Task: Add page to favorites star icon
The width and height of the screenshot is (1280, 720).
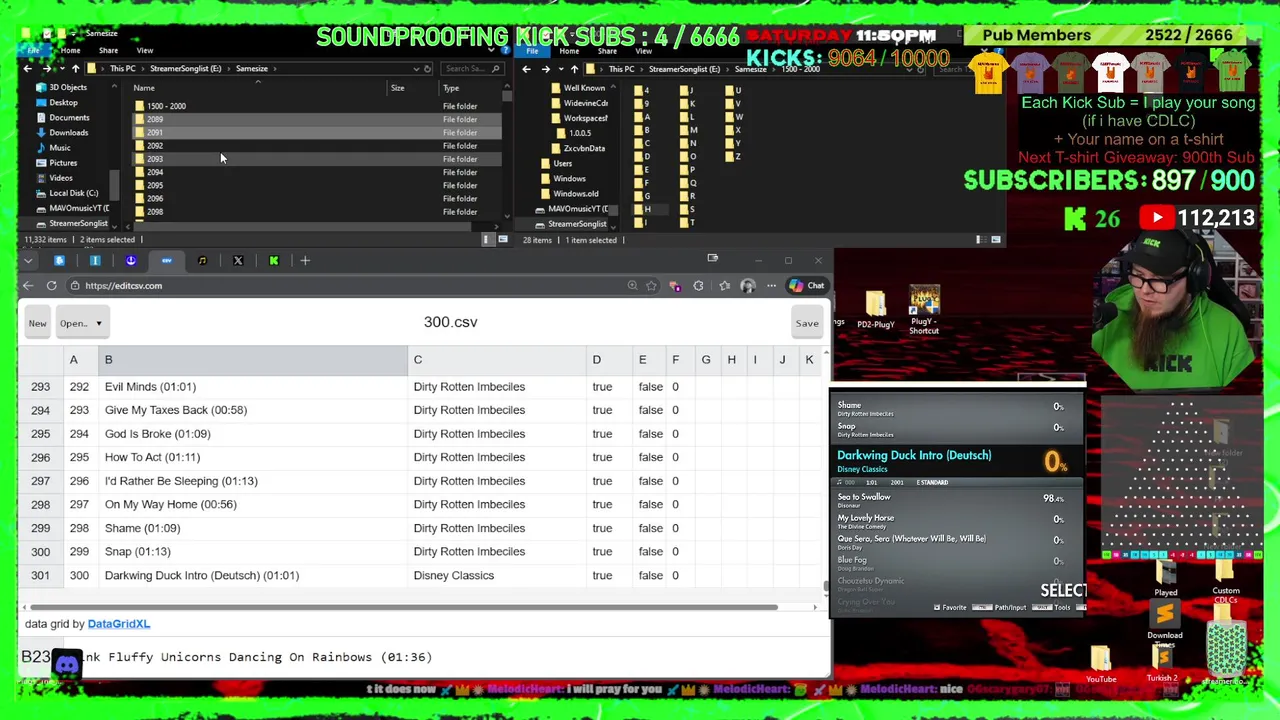Action: click(x=651, y=286)
